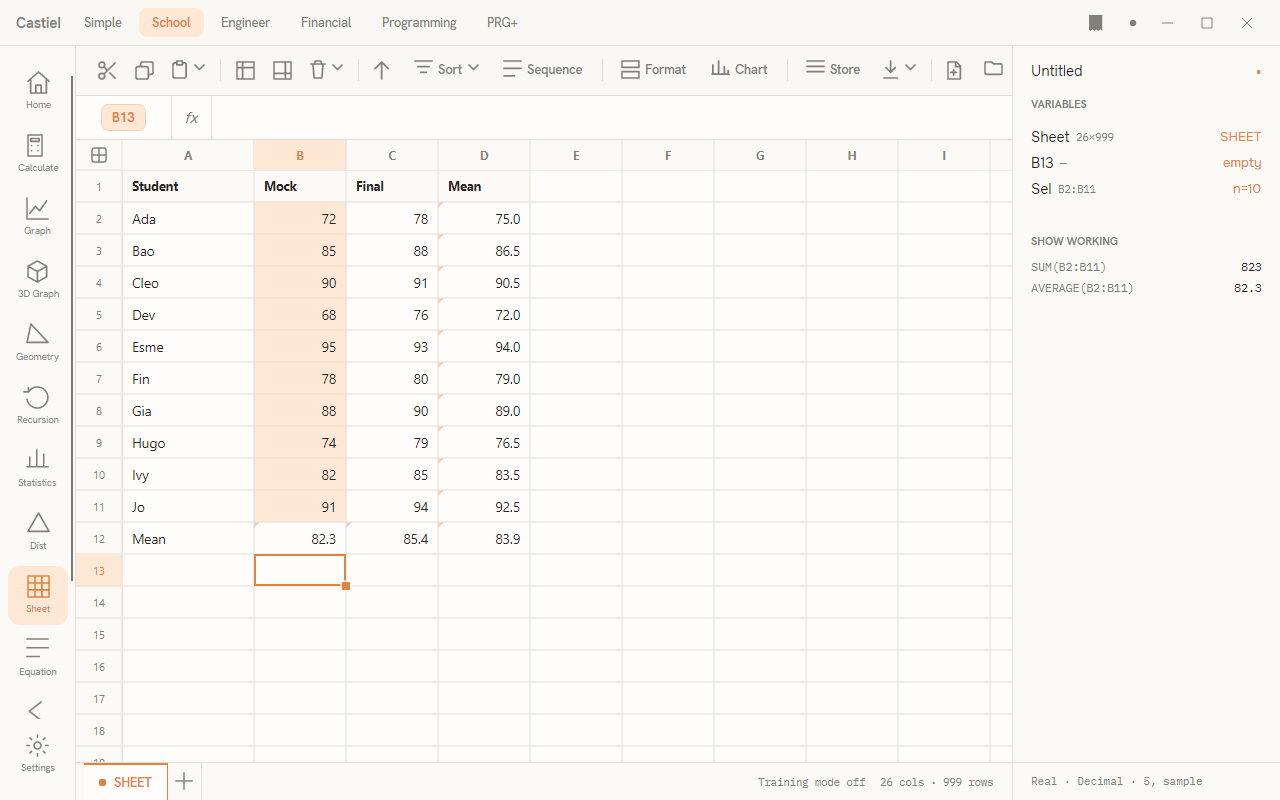Open the Statistics app
Screen dimensions: 1280x800
[x=38, y=468]
